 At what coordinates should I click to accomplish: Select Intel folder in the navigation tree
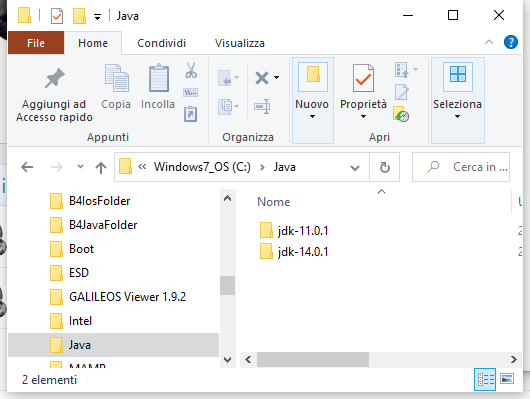(x=70, y=321)
